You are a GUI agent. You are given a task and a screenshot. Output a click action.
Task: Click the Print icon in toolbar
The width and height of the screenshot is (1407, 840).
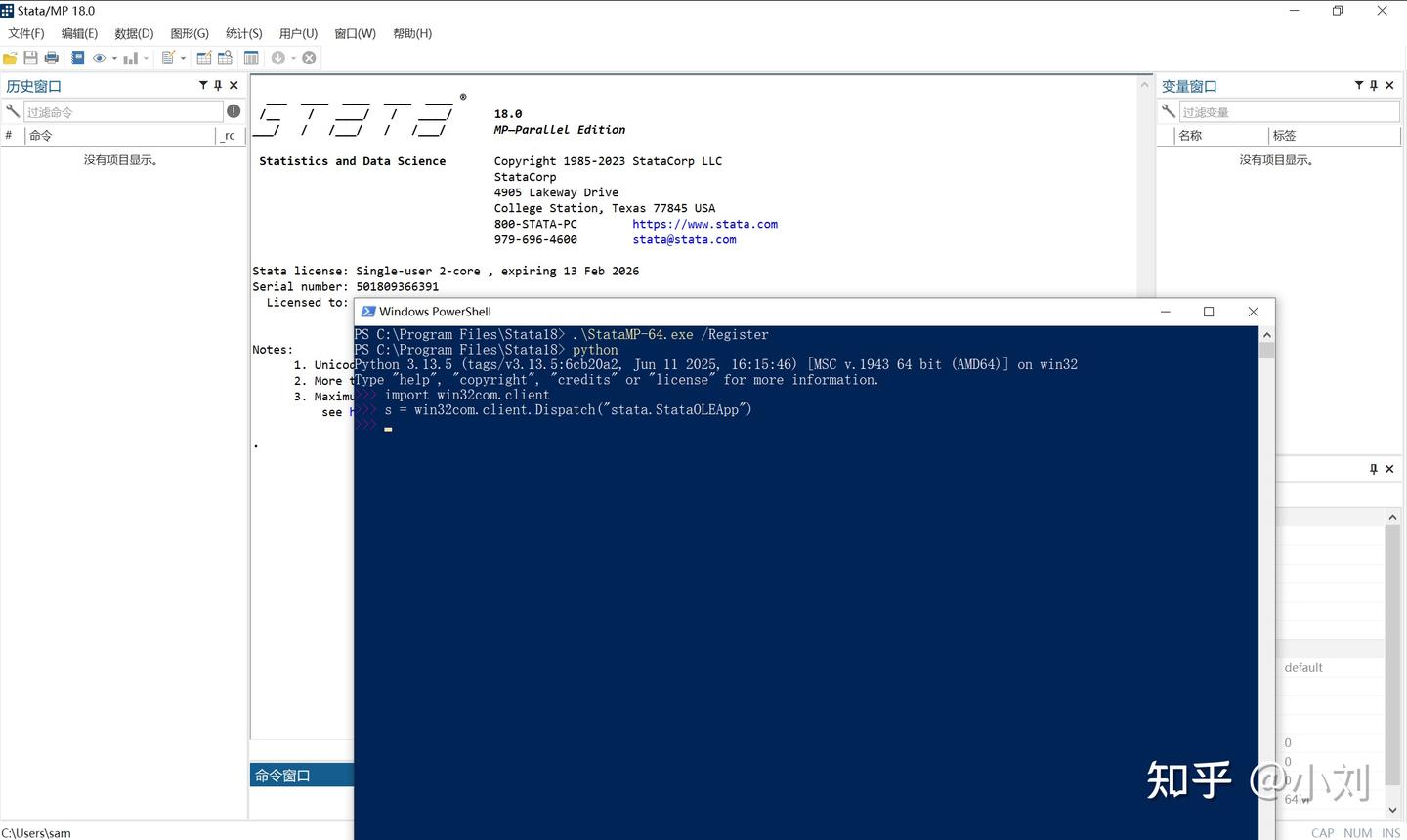pos(52,59)
